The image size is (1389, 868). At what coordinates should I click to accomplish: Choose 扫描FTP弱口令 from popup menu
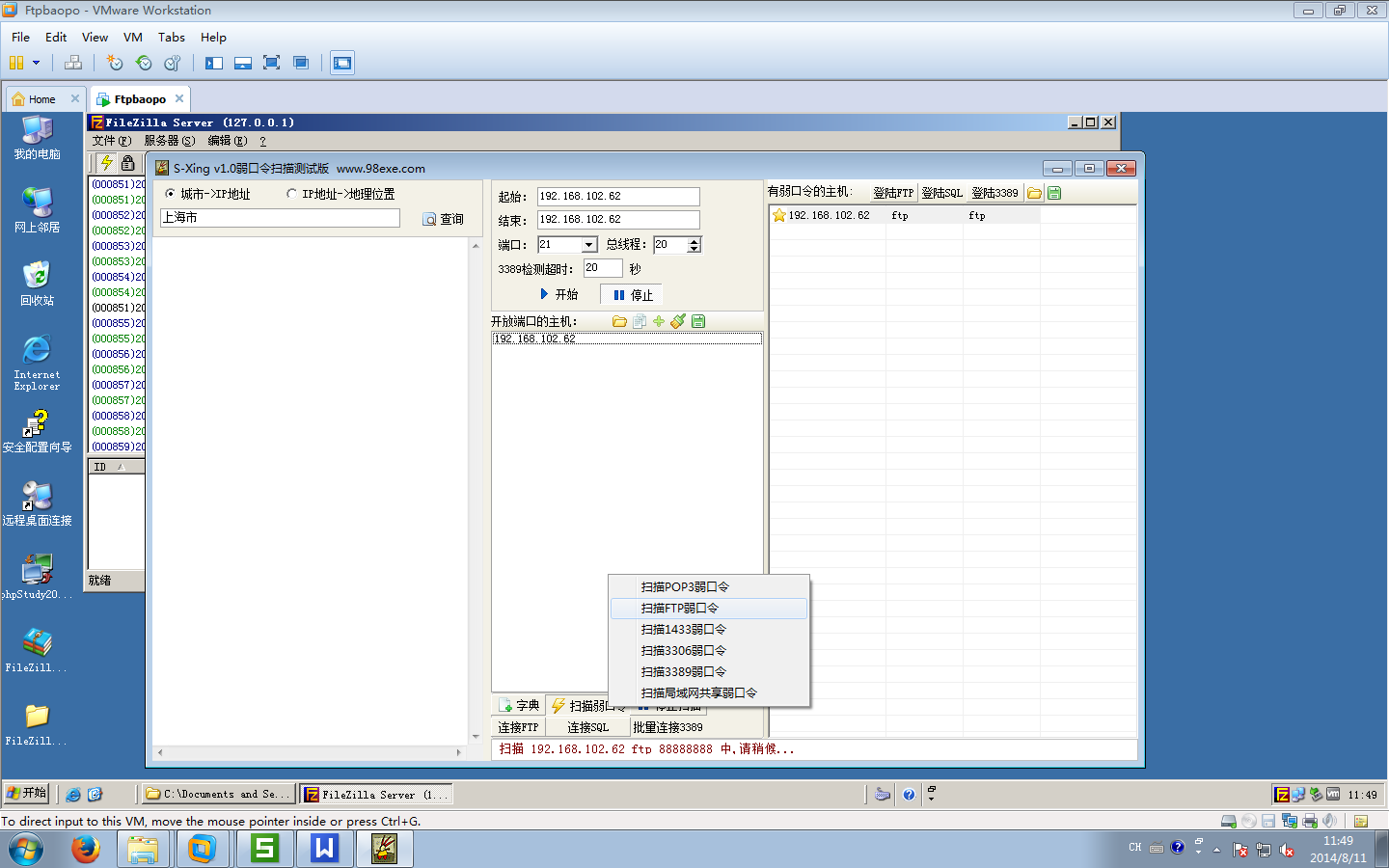(709, 608)
